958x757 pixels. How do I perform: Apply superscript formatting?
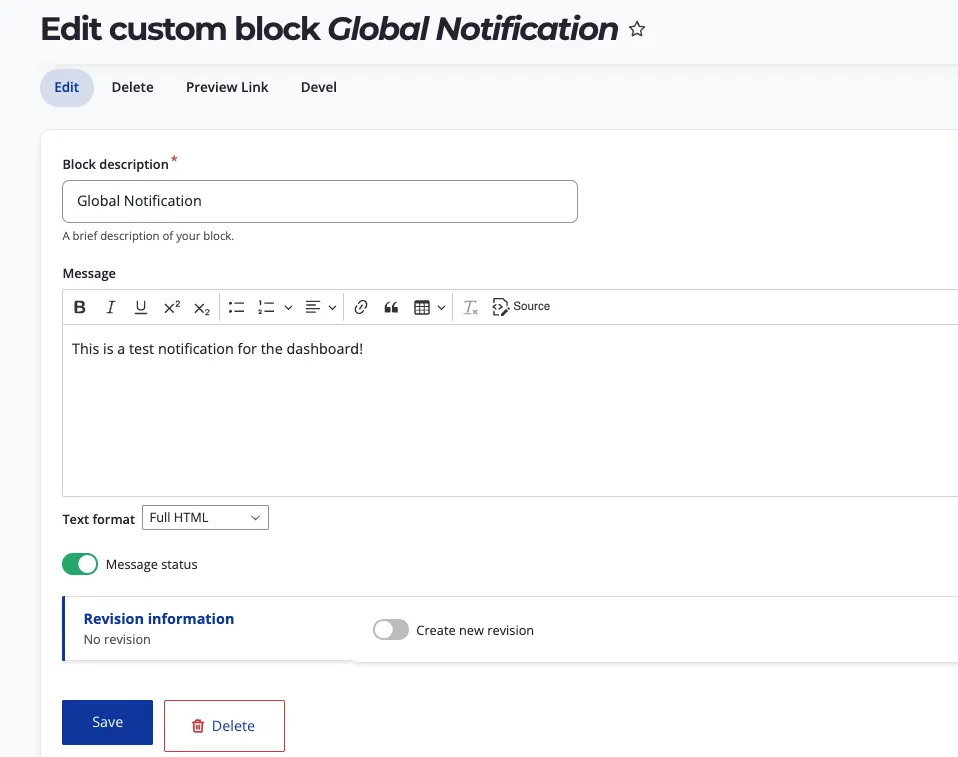[172, 307]
